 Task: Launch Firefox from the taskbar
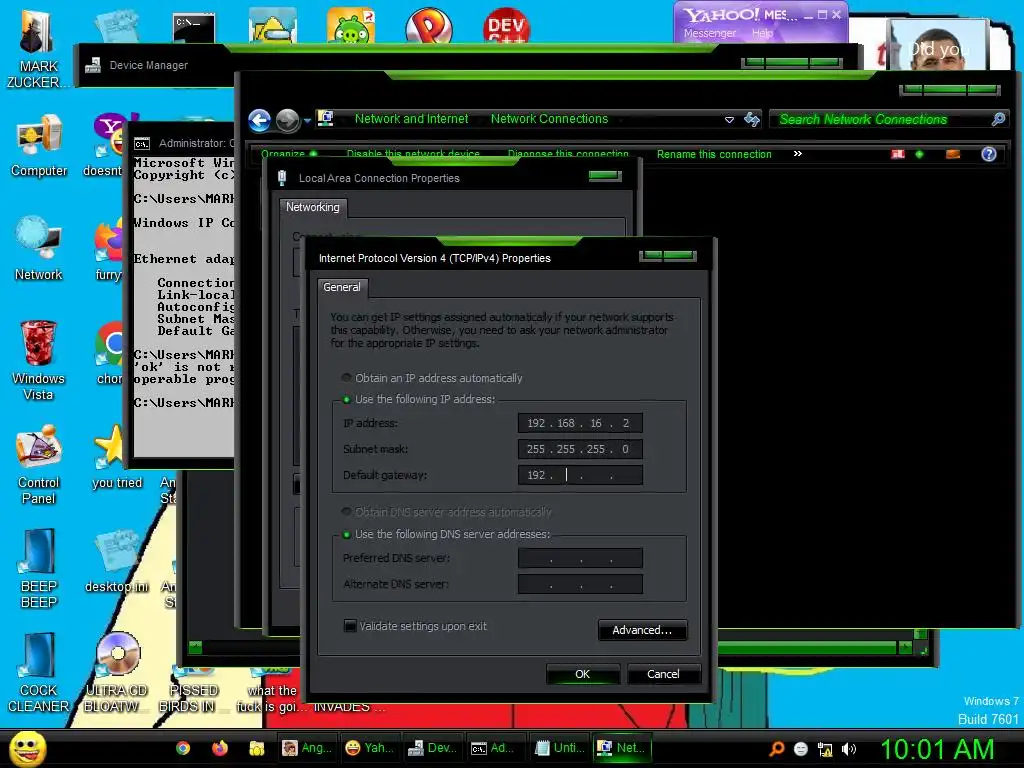(219, 748)
